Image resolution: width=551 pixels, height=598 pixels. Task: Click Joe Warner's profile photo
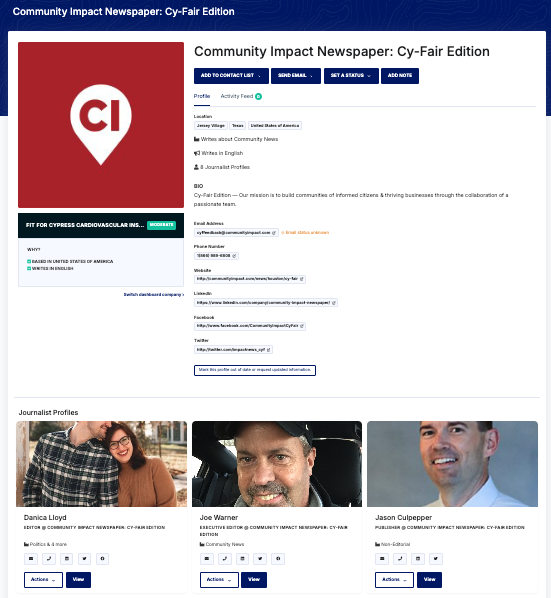click(277, 464)
